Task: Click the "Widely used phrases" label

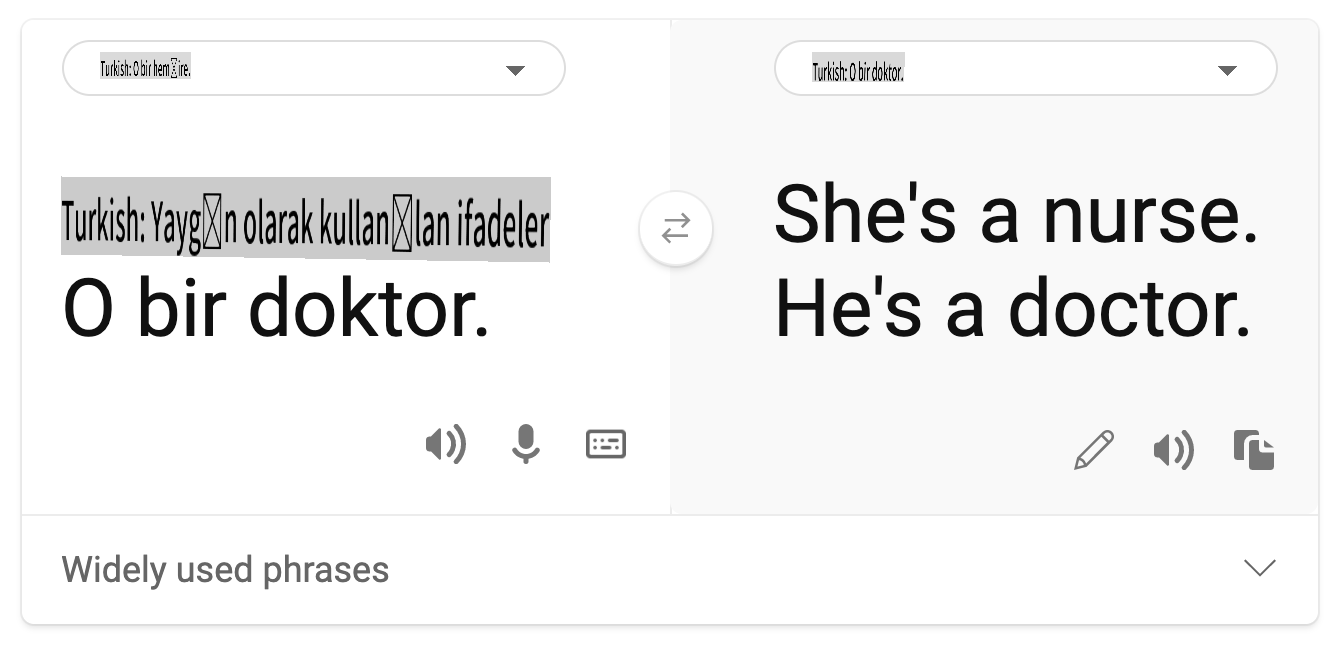Action: tap(225, 570)
